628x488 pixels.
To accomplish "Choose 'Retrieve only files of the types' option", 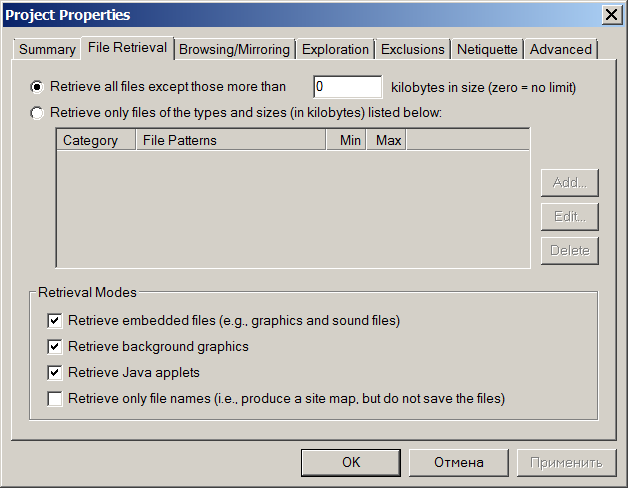I will 38,113.
